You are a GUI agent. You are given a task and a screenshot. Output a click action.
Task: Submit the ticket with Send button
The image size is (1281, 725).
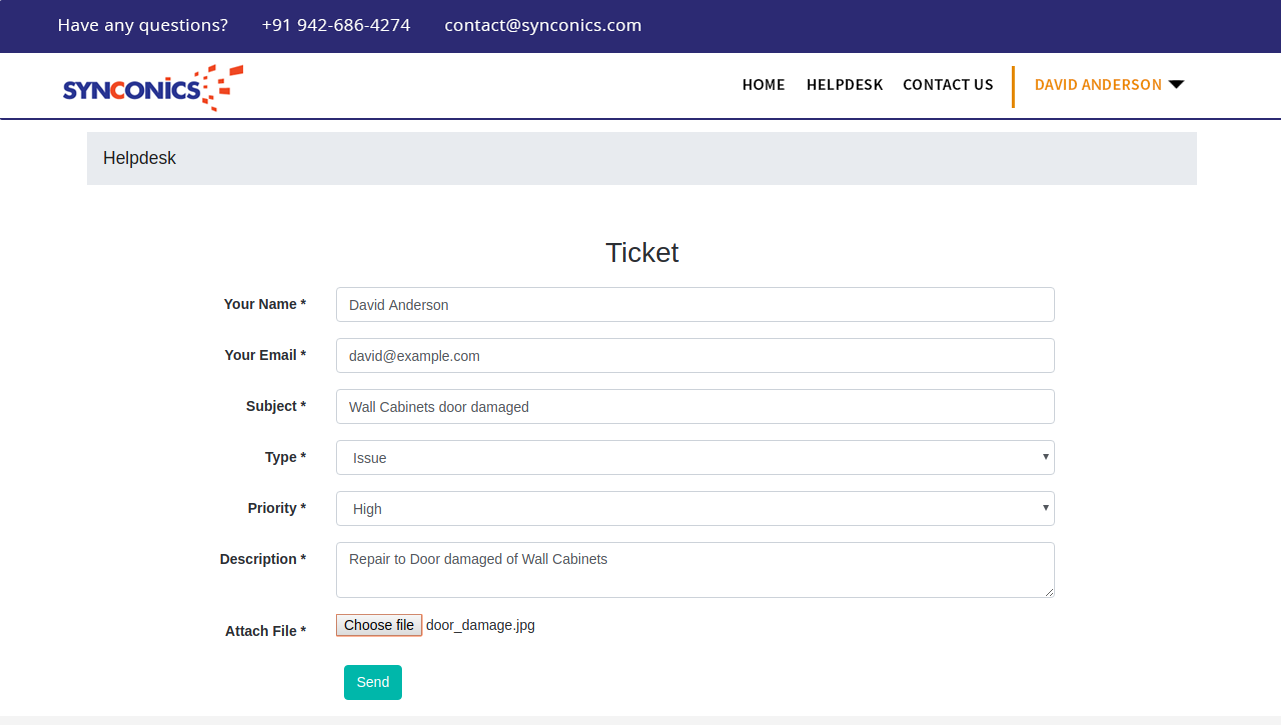coord(372,682)
